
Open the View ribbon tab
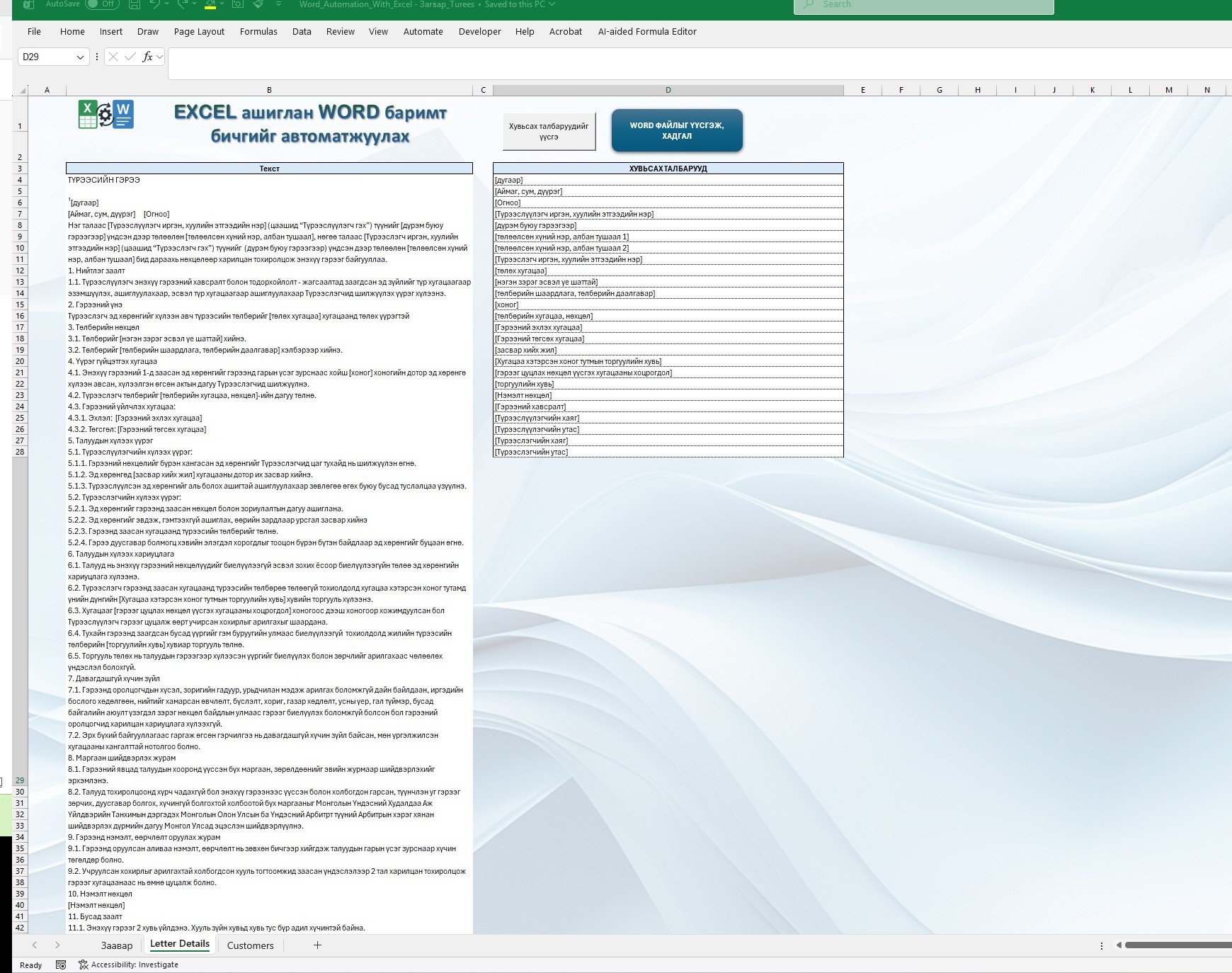click(378, 31)
